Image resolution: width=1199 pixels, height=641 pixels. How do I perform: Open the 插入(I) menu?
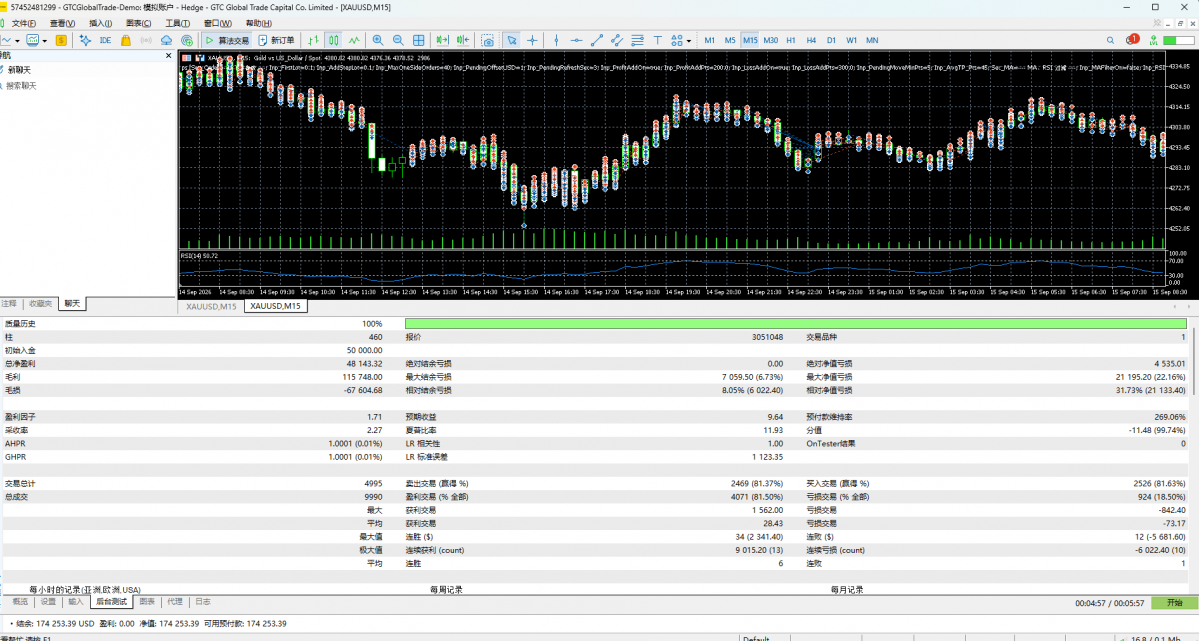pos(100,23)
